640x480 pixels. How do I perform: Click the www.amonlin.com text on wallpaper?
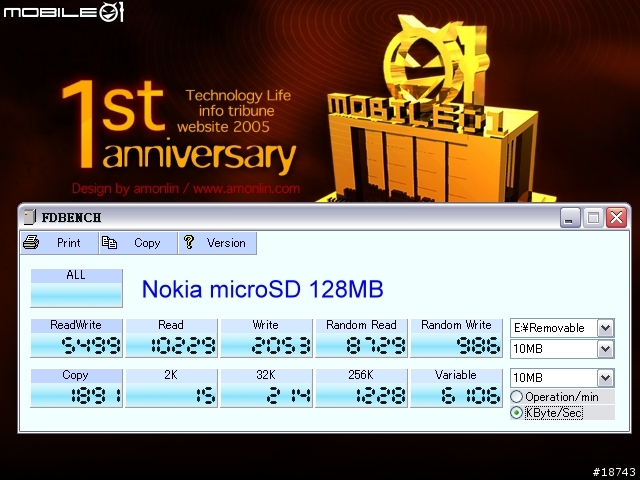point(247,189)
